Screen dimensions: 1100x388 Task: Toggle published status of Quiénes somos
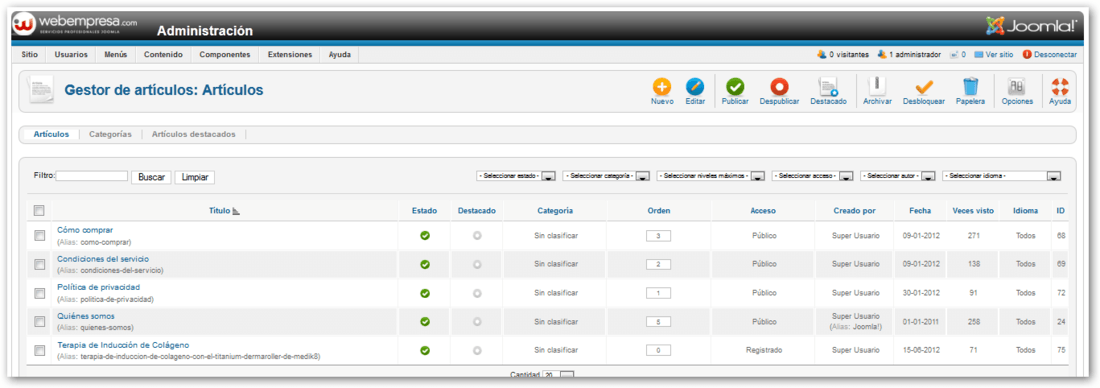coord(424,321)
